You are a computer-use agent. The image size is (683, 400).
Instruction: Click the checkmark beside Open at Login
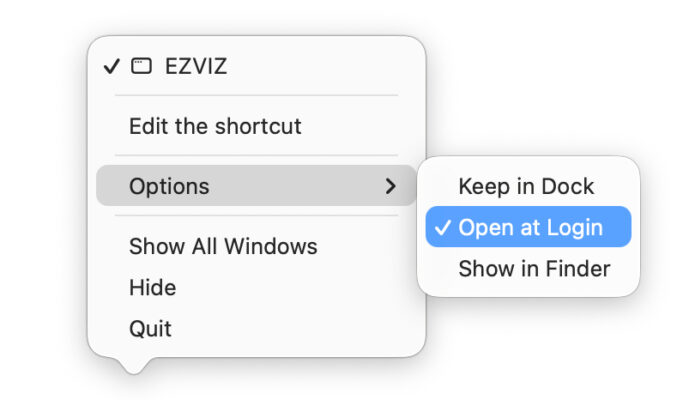[x=443, y=228]
